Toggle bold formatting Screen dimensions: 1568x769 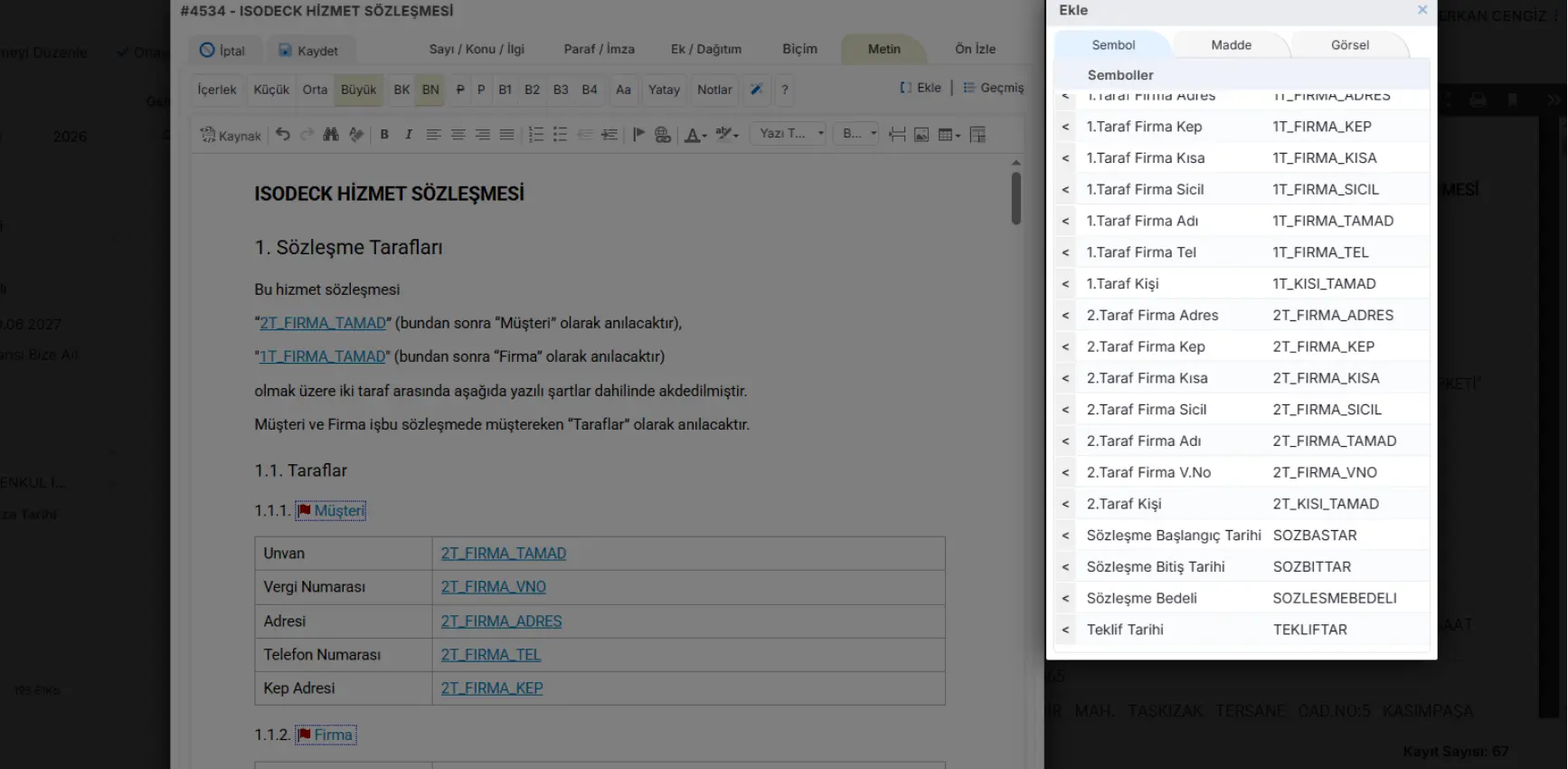[384, 135]
